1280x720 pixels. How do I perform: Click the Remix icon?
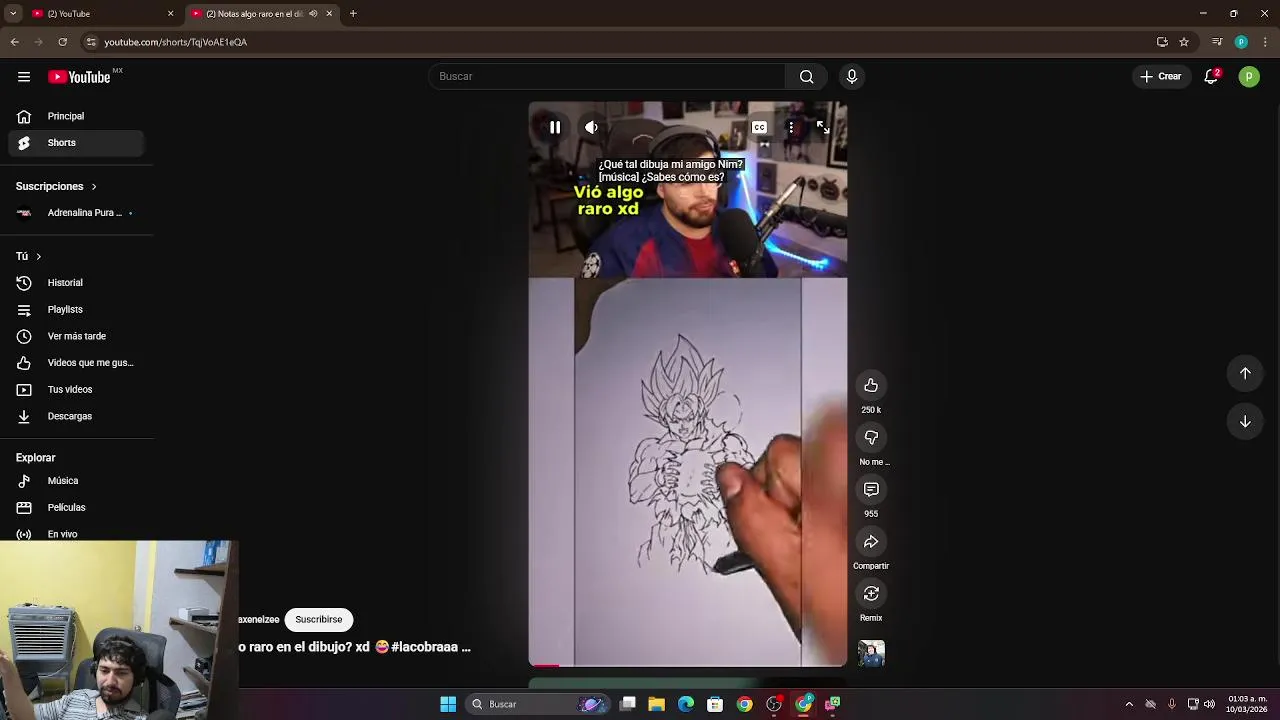tap(871, 593)
